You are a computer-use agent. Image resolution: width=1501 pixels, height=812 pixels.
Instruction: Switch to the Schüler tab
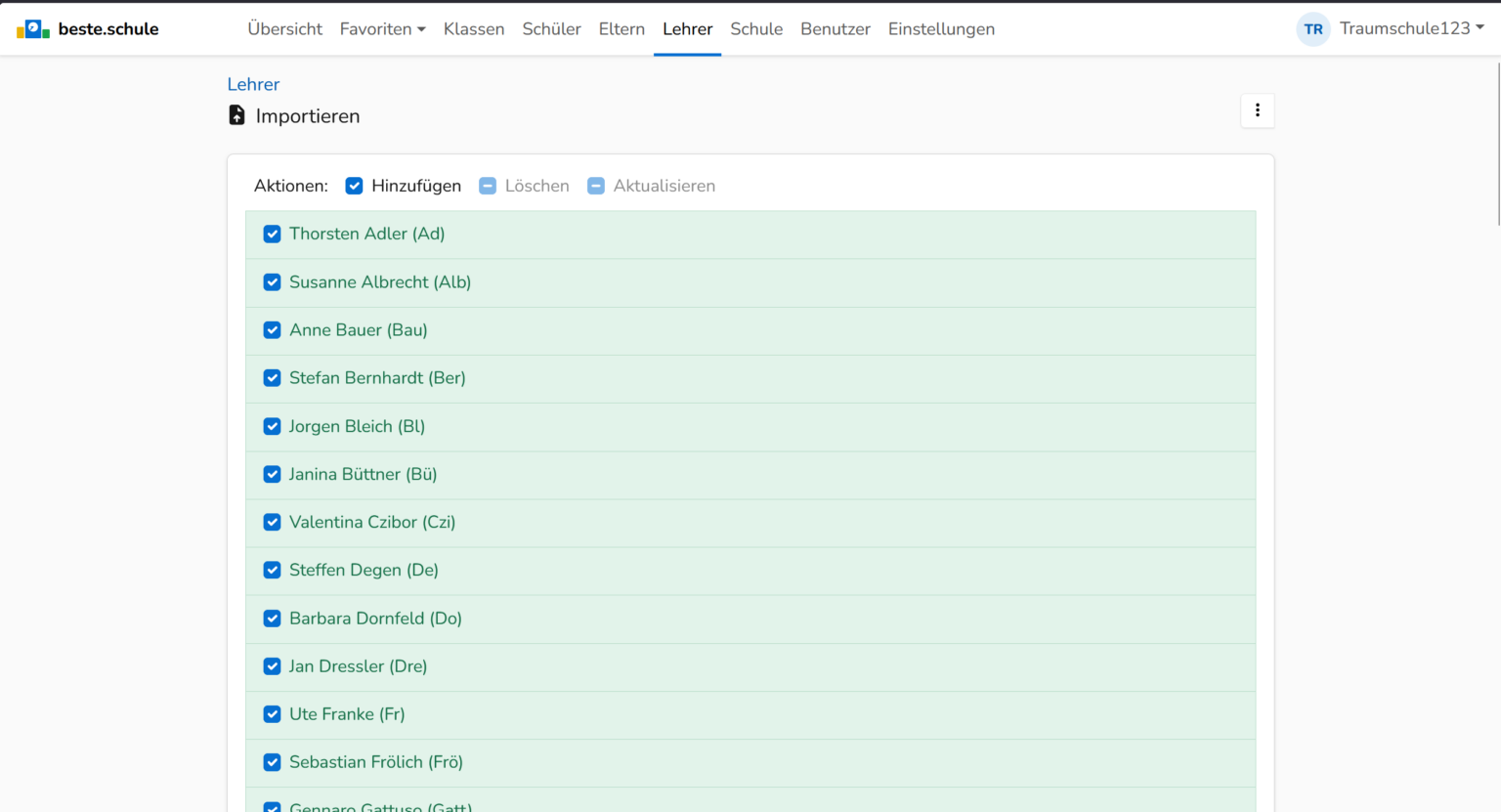[x=552, y=29]
